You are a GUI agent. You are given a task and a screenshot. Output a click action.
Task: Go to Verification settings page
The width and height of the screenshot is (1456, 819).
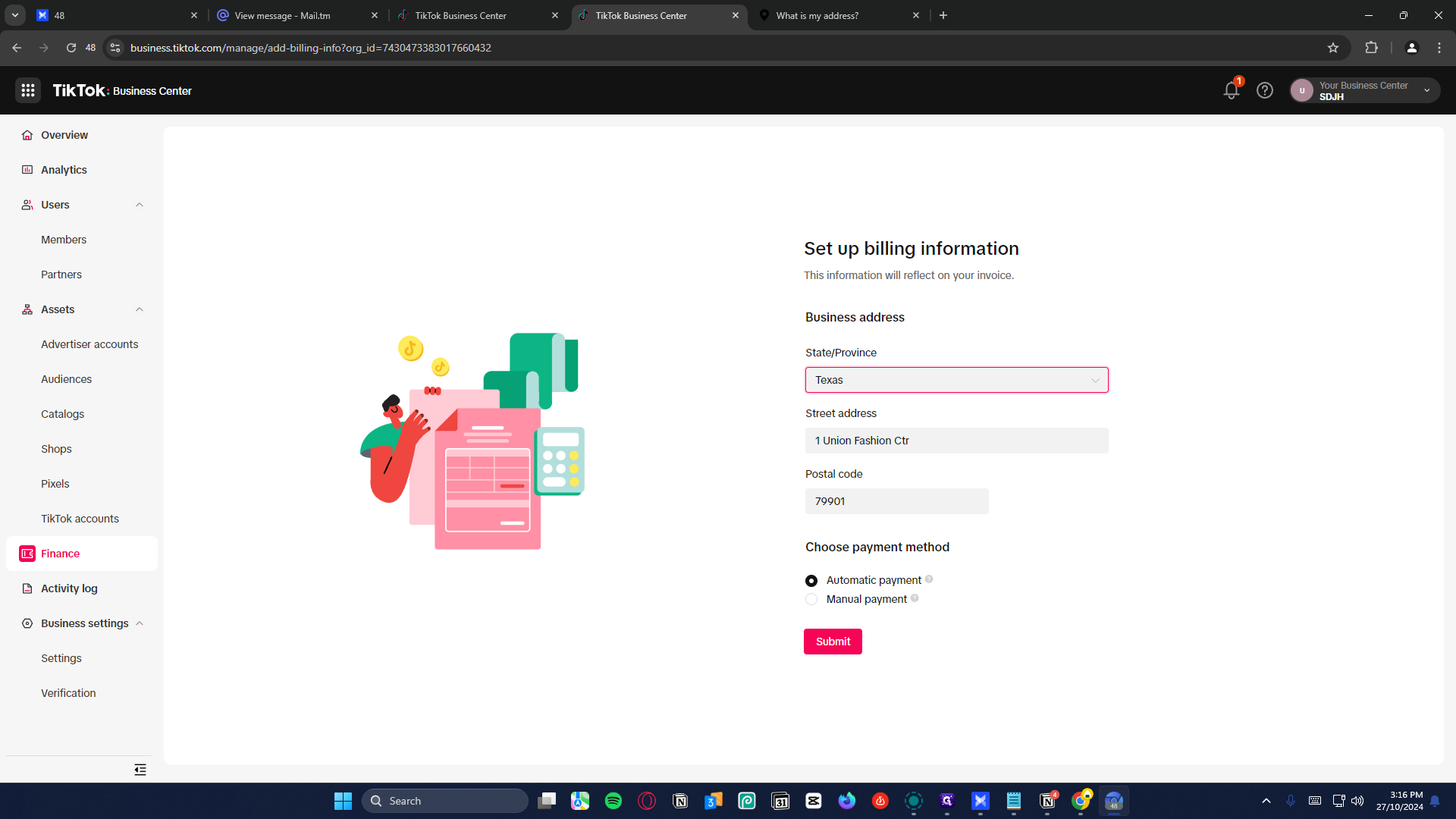click(68, 693)
